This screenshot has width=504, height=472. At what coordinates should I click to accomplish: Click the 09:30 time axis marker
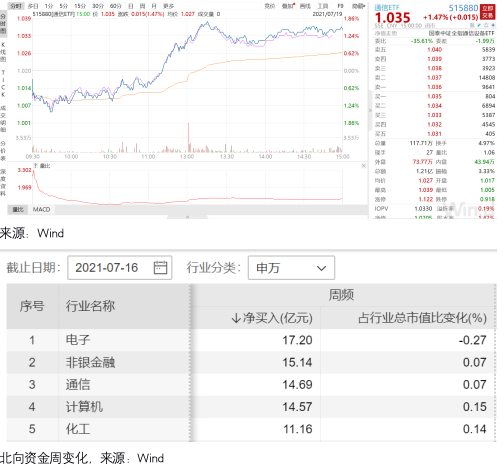pos(33,157)
